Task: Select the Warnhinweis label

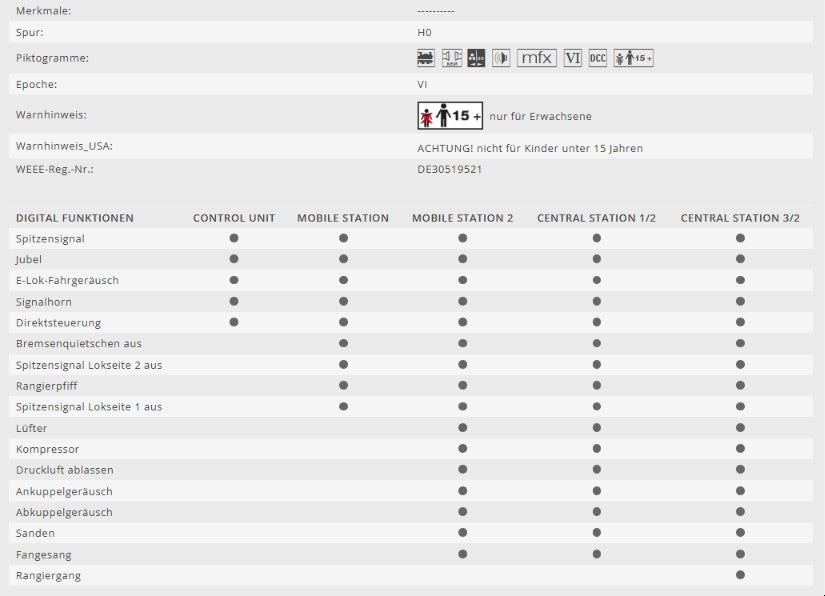Action: [x=51, y=115]
